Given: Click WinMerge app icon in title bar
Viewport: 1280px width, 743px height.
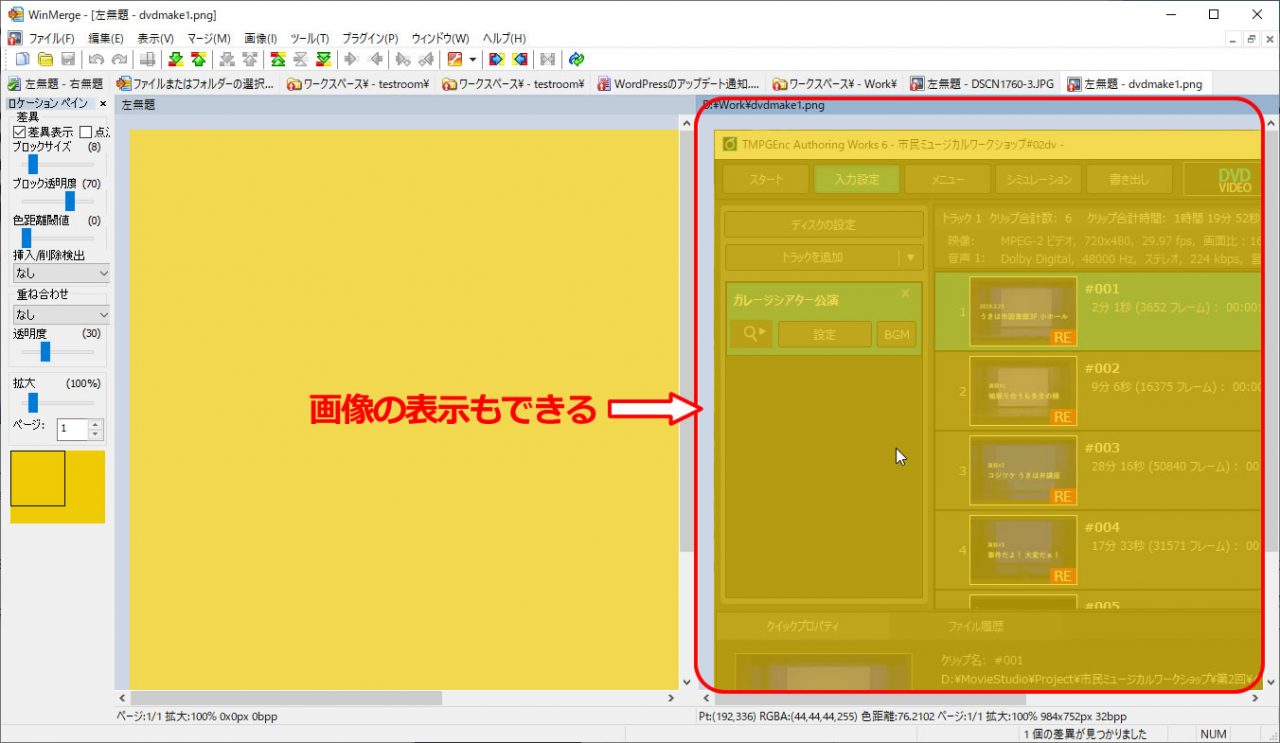Looking at the screenshot, I should (15, 14).
